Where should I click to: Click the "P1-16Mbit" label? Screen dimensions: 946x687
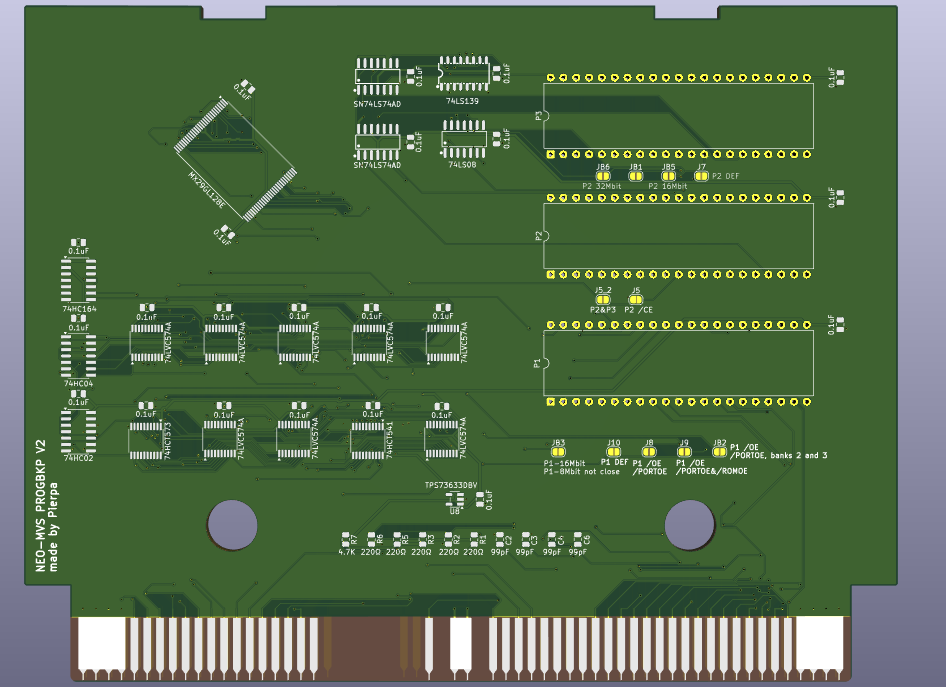point(564,464)
